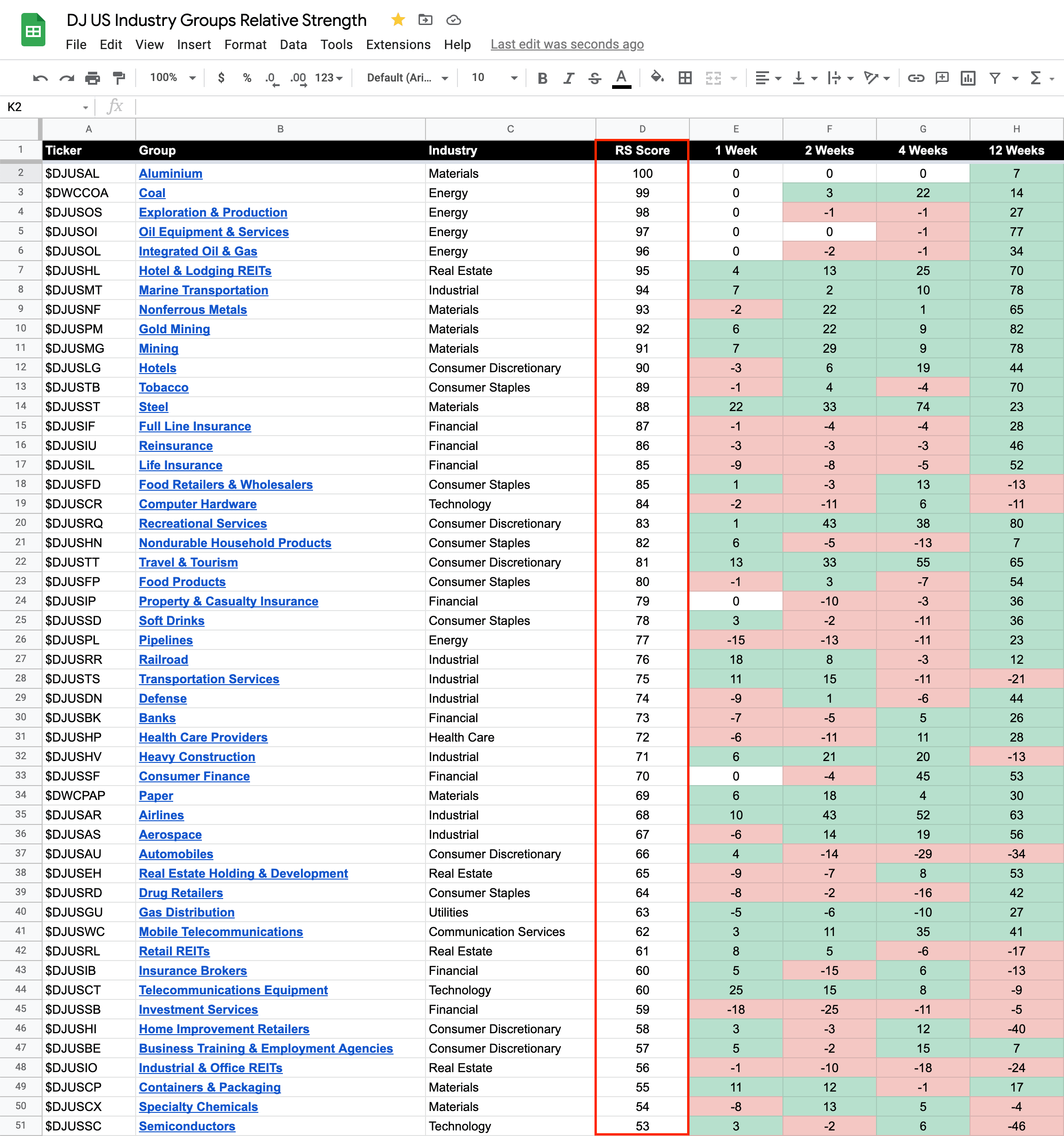
Task: Click the Undo icon in toolbar
Action: [x=40, y=78]
